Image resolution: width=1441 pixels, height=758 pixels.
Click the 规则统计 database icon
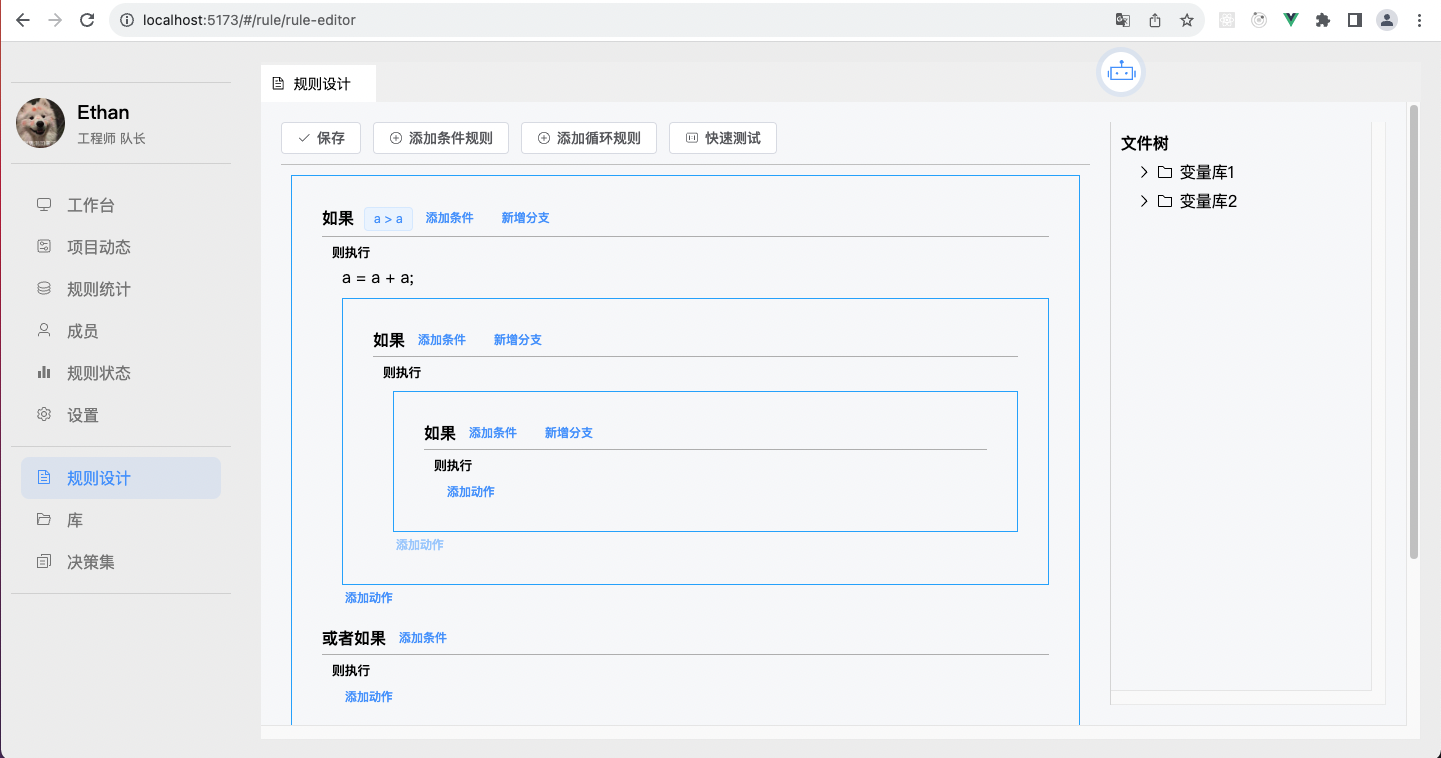44,289
